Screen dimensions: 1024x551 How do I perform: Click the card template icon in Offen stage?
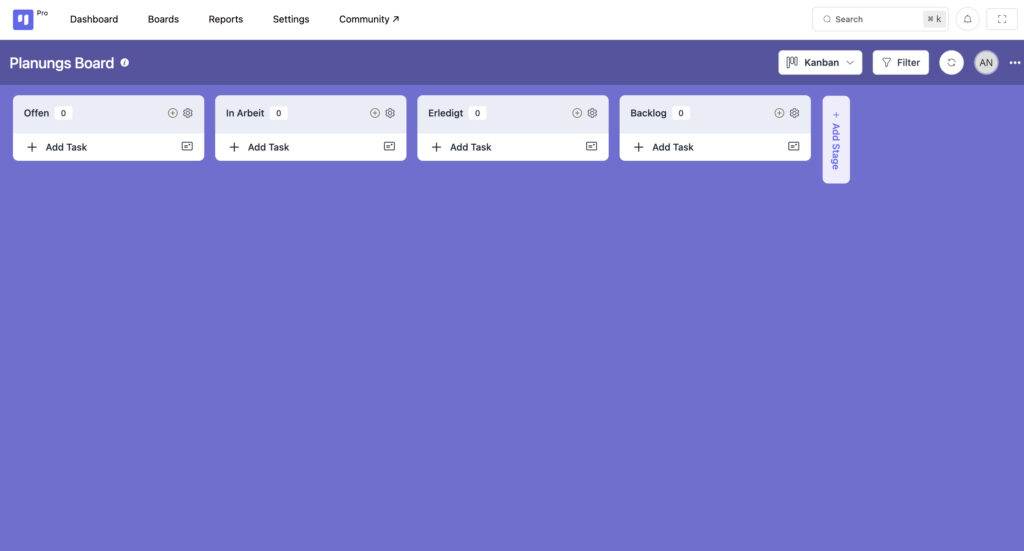click(x=187, y=146)
